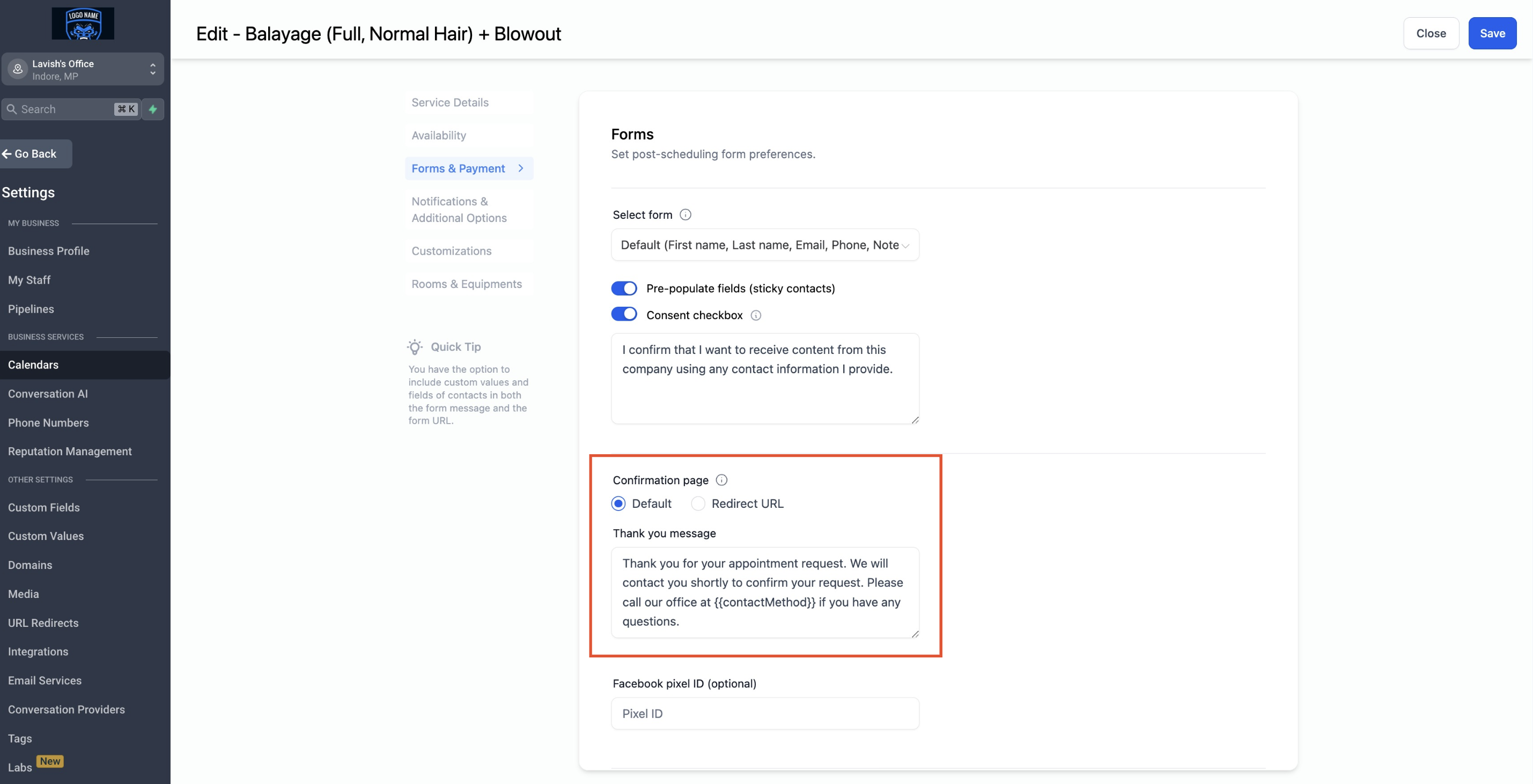Click the Confirmation page info icon
Image resolution: width=1533 pixels, height=784 pixels.
pyautogui.click(x=721, y=480)
